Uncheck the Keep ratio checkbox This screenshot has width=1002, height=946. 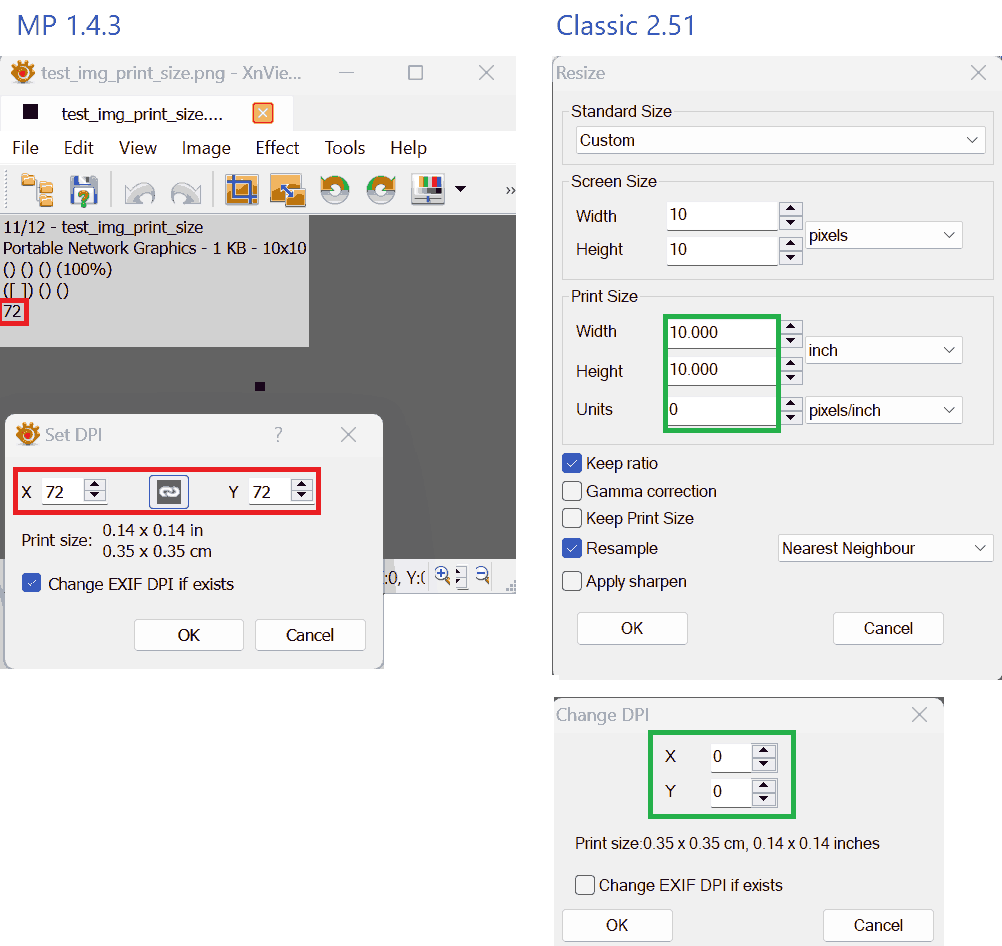(572, 463)
